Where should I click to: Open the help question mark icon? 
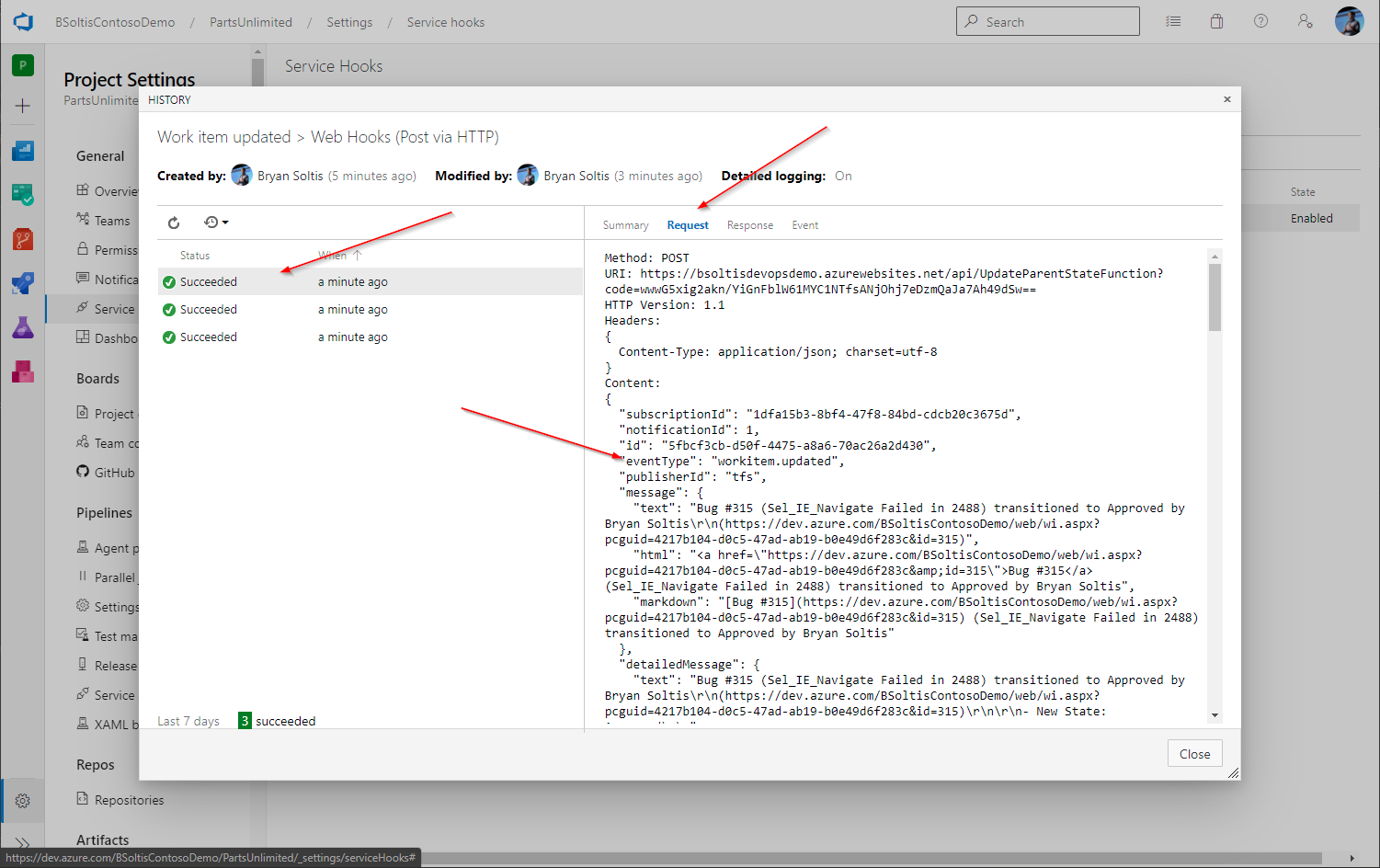[x=1260, y=21]
